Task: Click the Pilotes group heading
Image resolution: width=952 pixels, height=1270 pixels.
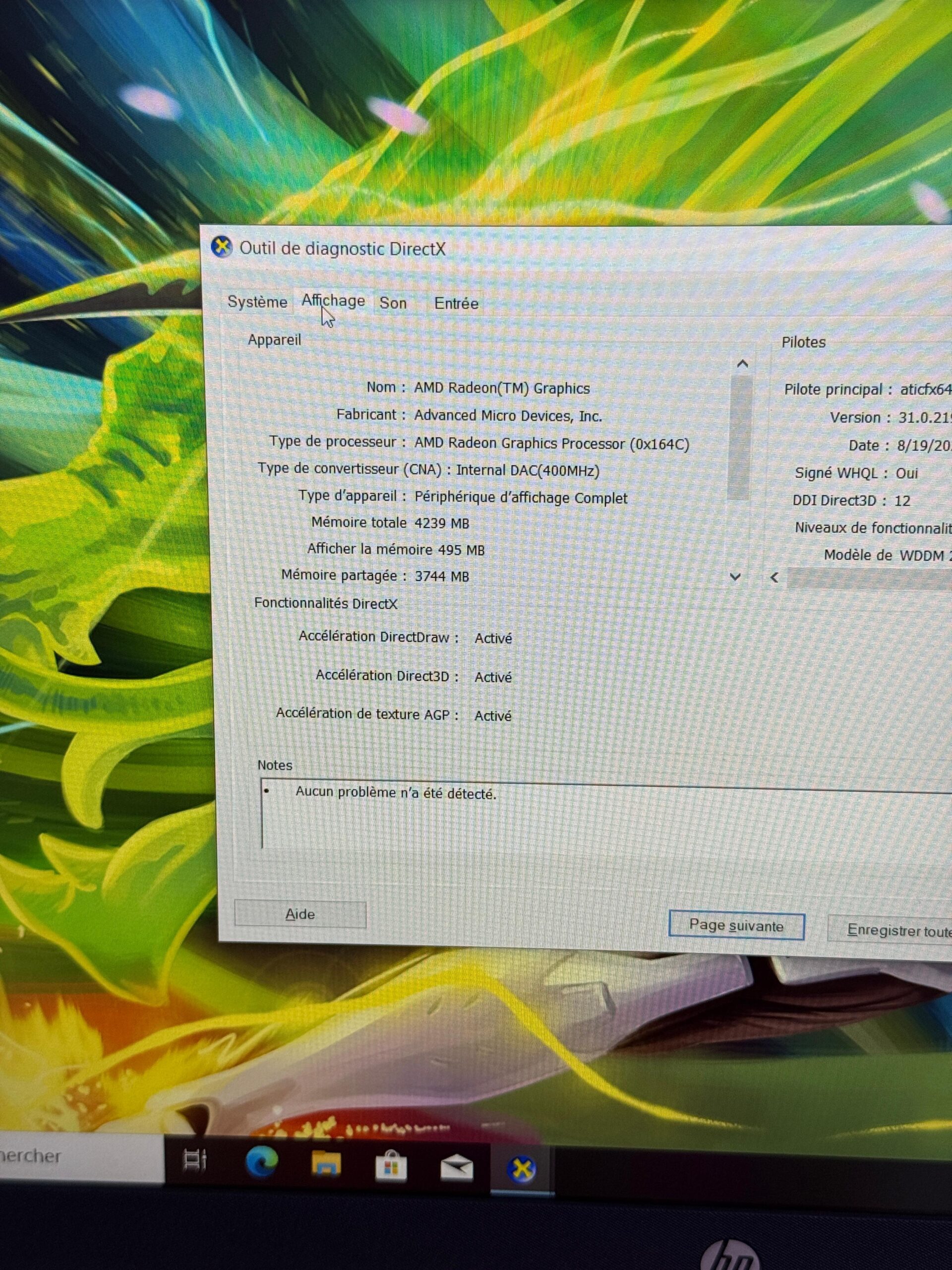Action: [803, 342]
